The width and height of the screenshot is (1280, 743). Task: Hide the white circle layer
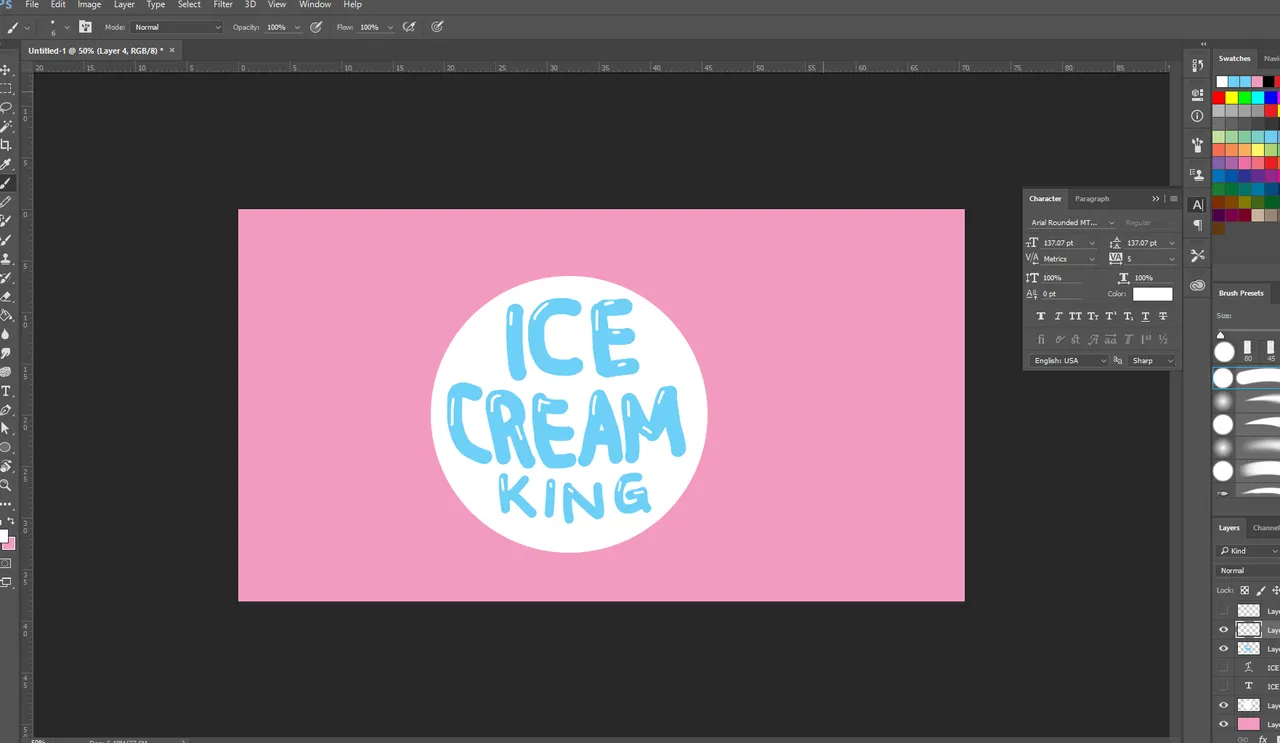[x=1223, y=705]
